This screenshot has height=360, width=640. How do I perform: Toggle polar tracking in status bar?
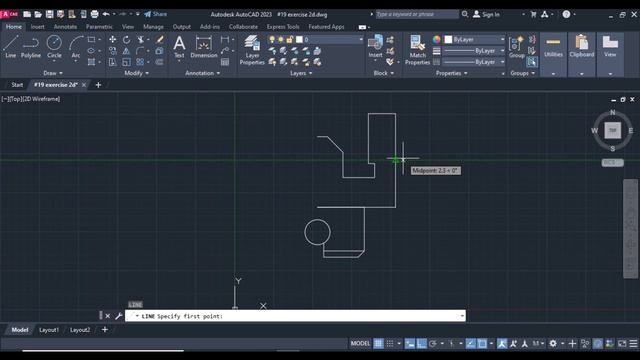point(433,344)
